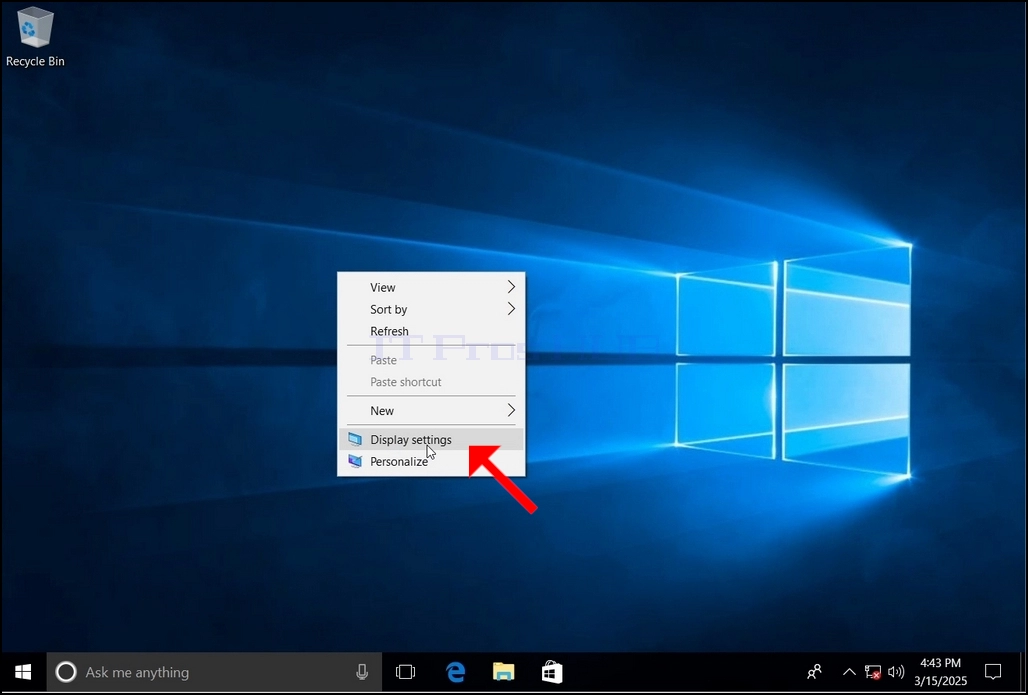
Task: Open the Start menu Windows logo
Action: tap(24, 672)
